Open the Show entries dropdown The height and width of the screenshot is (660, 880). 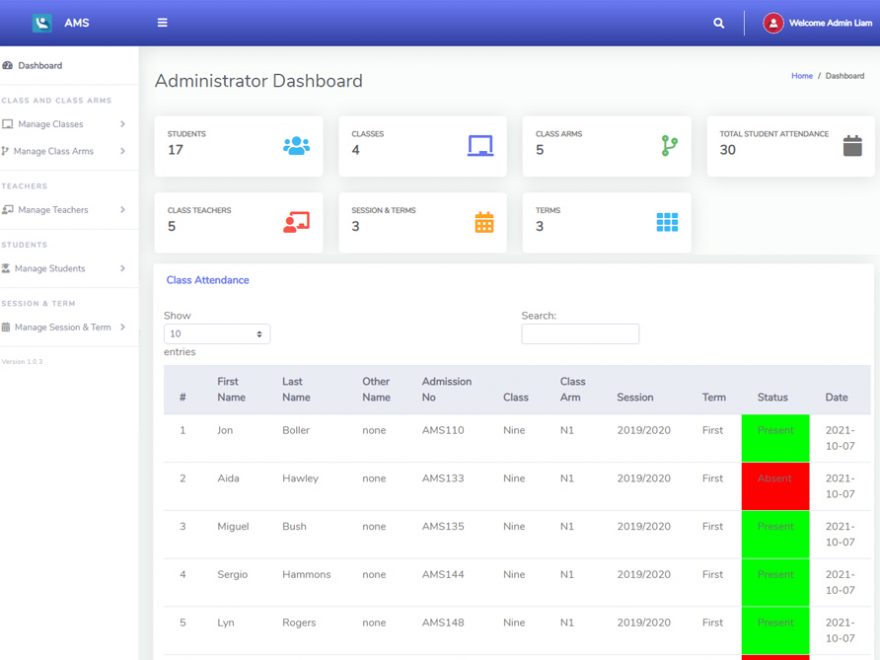point(217,332)
